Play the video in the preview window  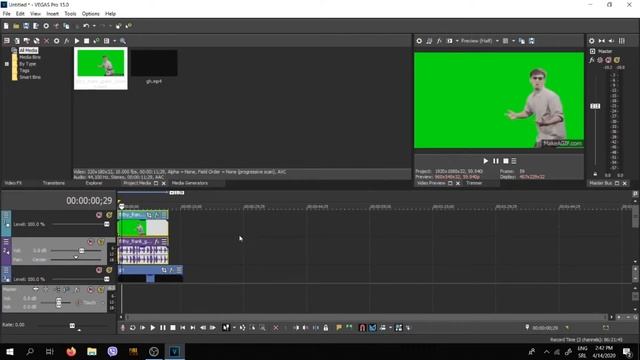pyautogui.click(x=485, y=161)
